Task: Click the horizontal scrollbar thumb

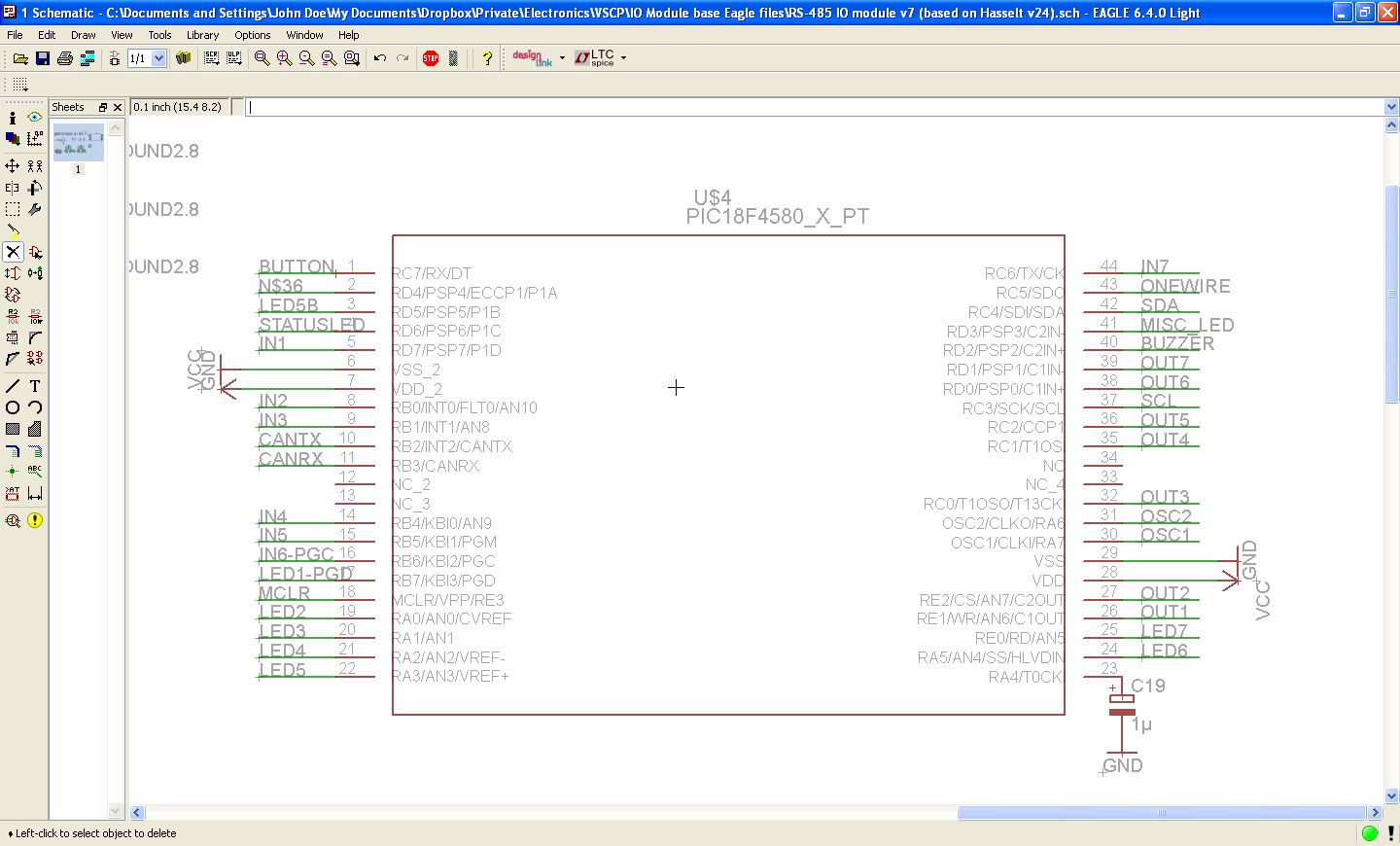Action: click(x=1161, y=812)
